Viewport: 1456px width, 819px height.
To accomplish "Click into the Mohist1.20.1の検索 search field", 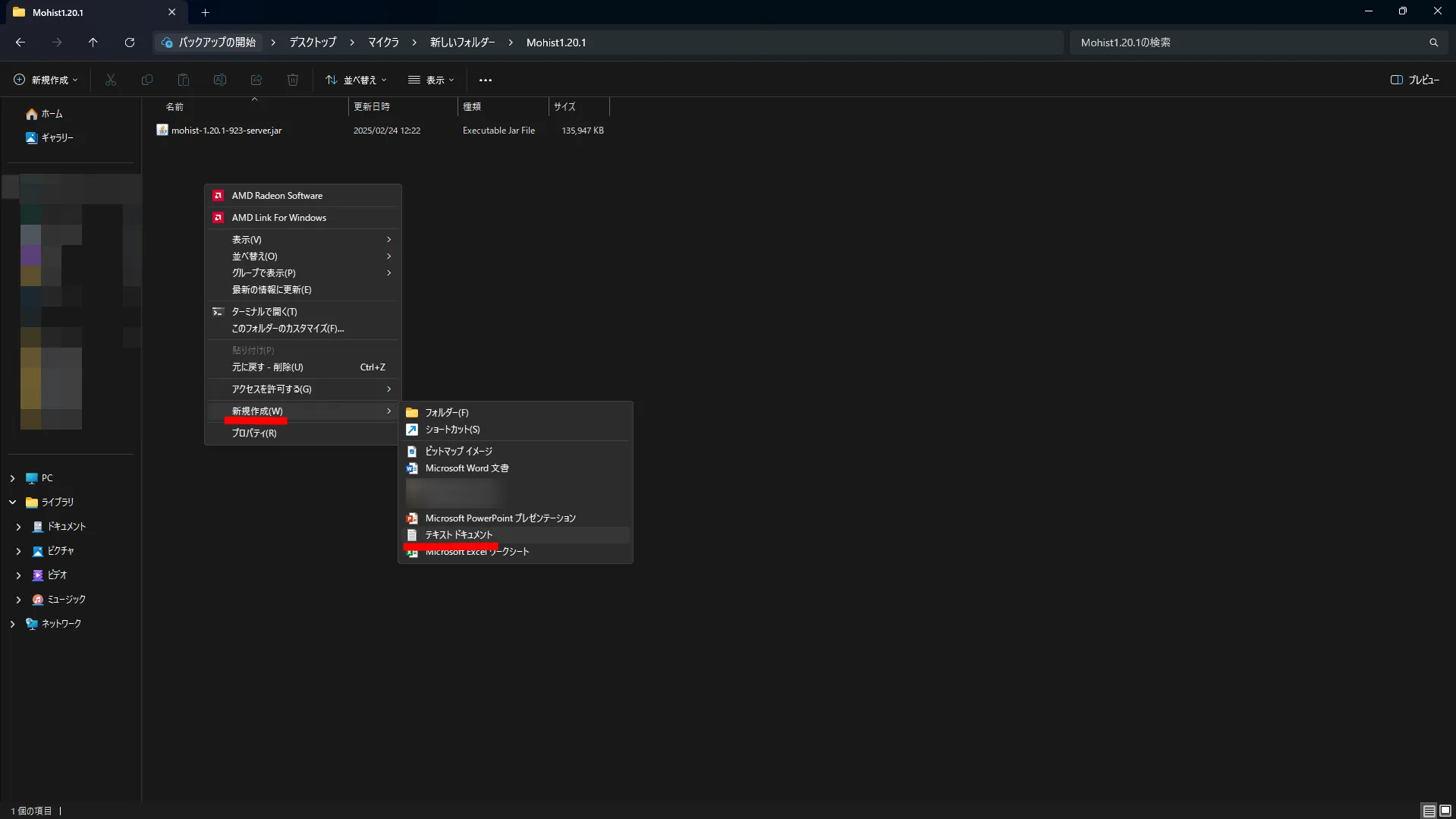I will (x=1244, y=43).
